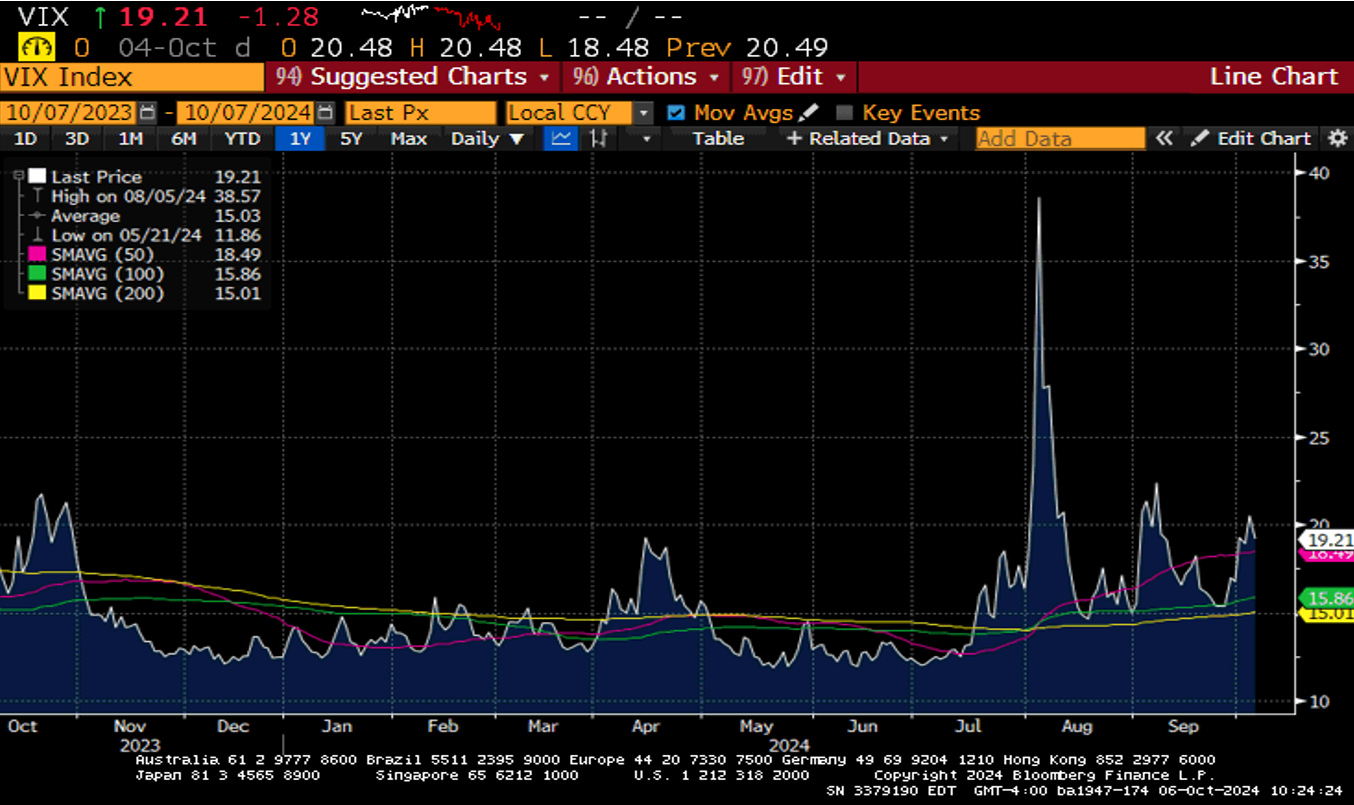Enable the Key Events checkbox
This screenshot has height=805, width=1354.
point(845,113)
